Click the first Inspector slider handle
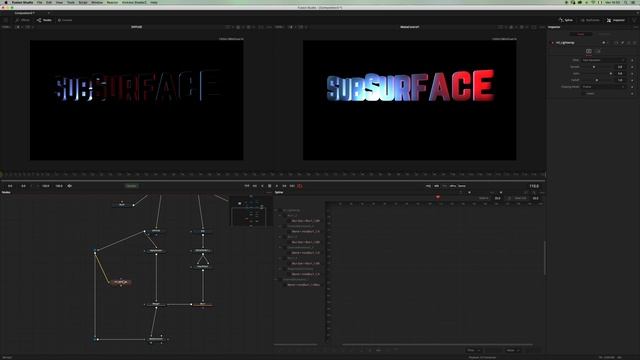This screenshot has height=360, width=640. pos(594,67)
